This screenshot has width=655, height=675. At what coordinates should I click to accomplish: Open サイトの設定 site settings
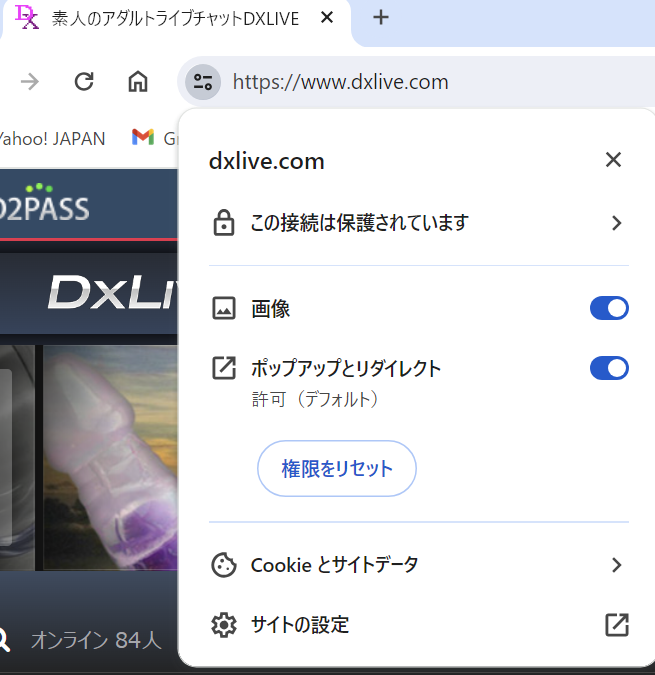(x=419, y=625)
